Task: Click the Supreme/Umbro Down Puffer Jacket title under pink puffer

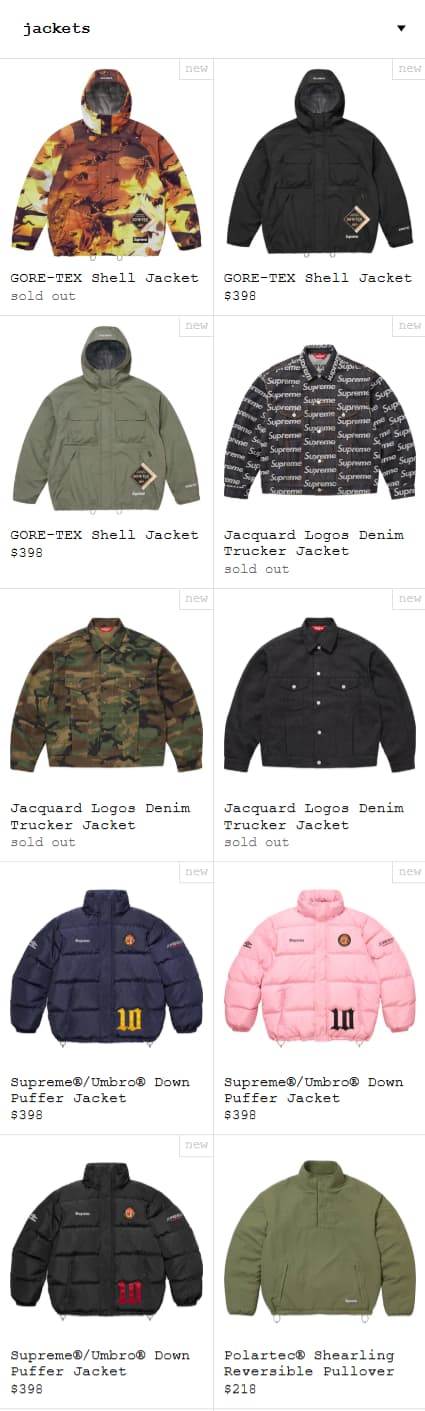Action: click(314, 1090)
